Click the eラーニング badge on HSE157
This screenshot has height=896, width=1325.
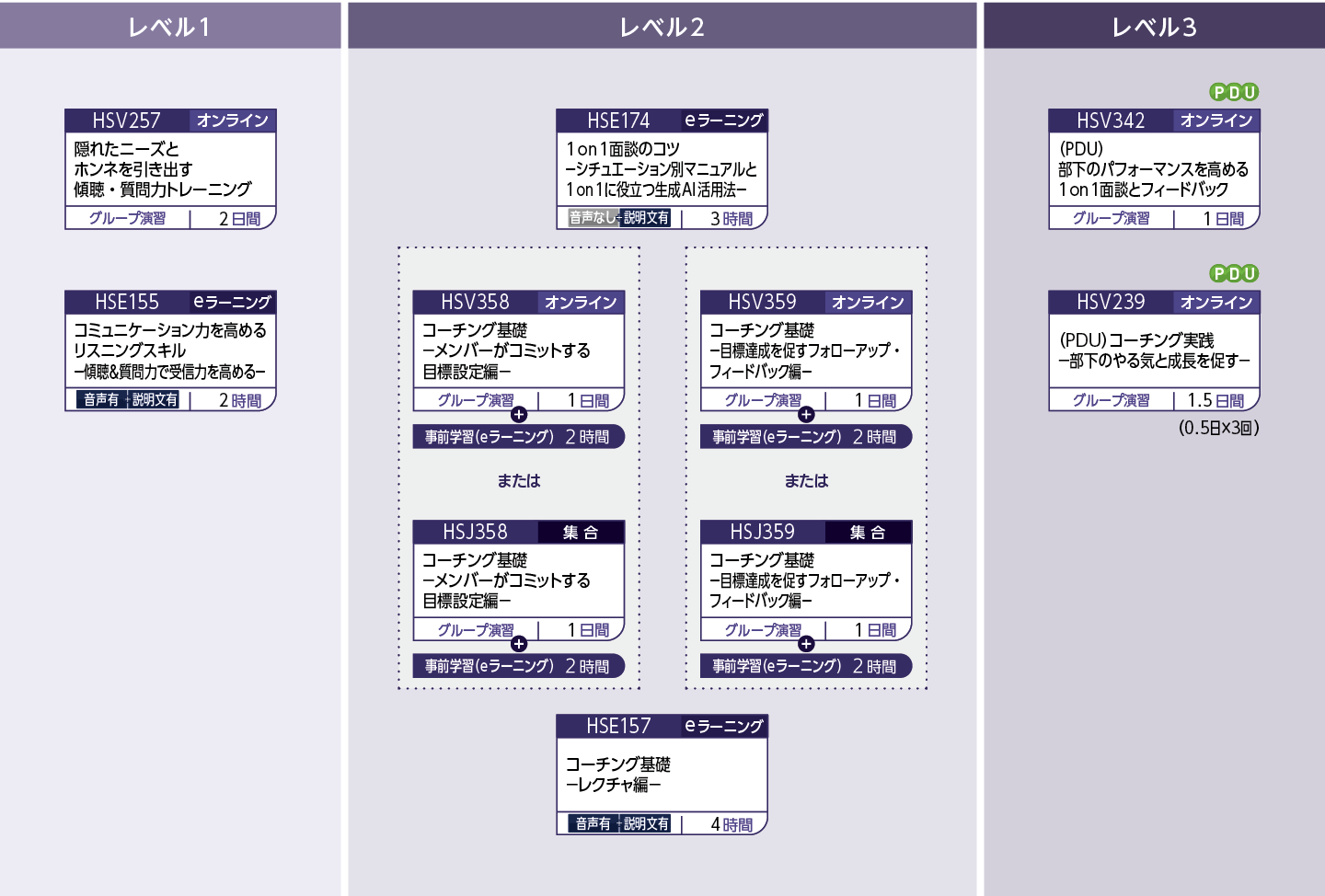point(722,725)
